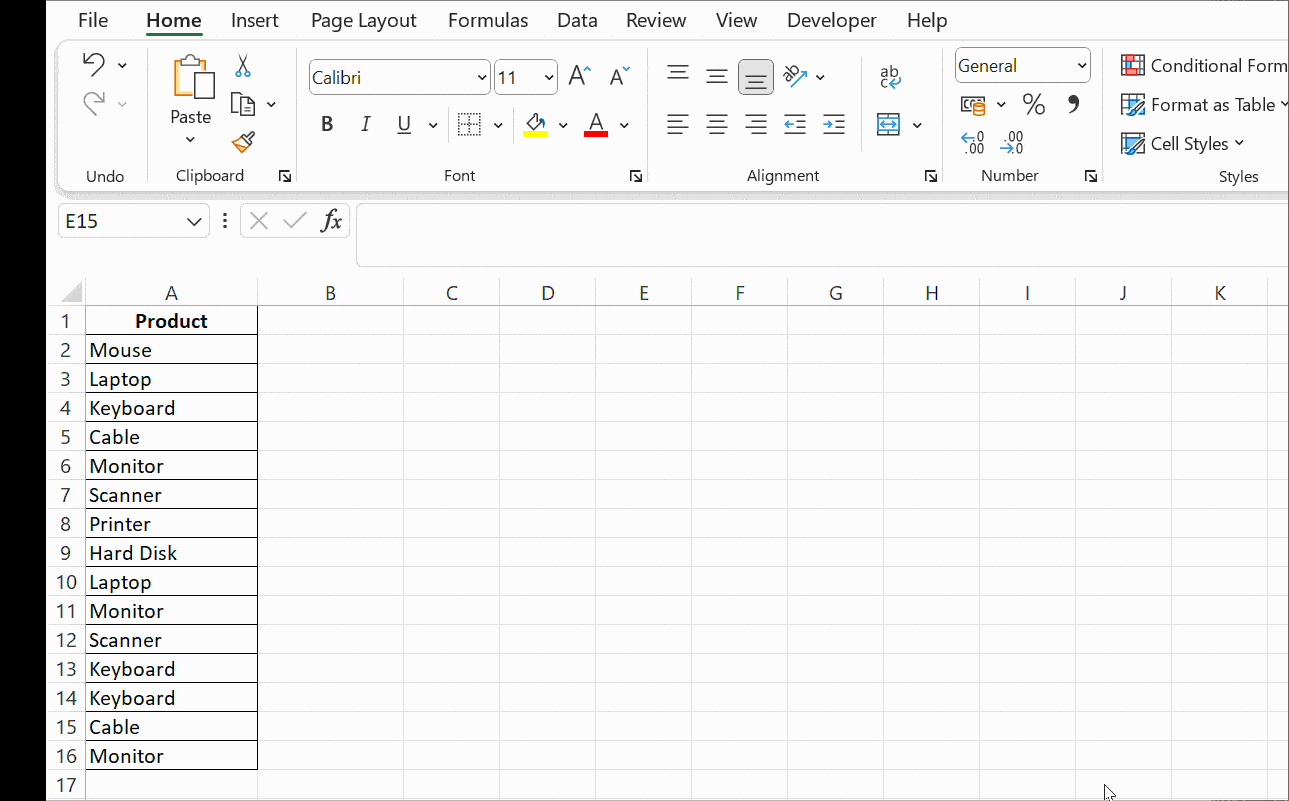Apply bold formatting
The height and width of the screenshot is (801, 1289).
(x=327, y=124)
